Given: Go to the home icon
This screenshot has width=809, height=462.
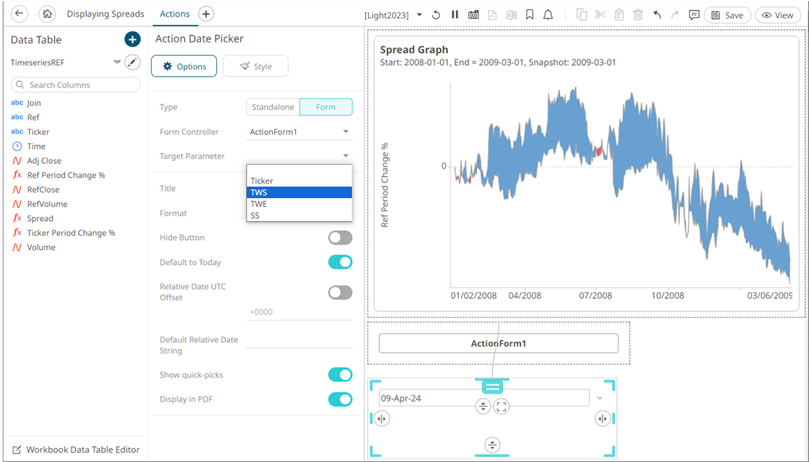Looking at the screenshot, I should click(47, 14).
